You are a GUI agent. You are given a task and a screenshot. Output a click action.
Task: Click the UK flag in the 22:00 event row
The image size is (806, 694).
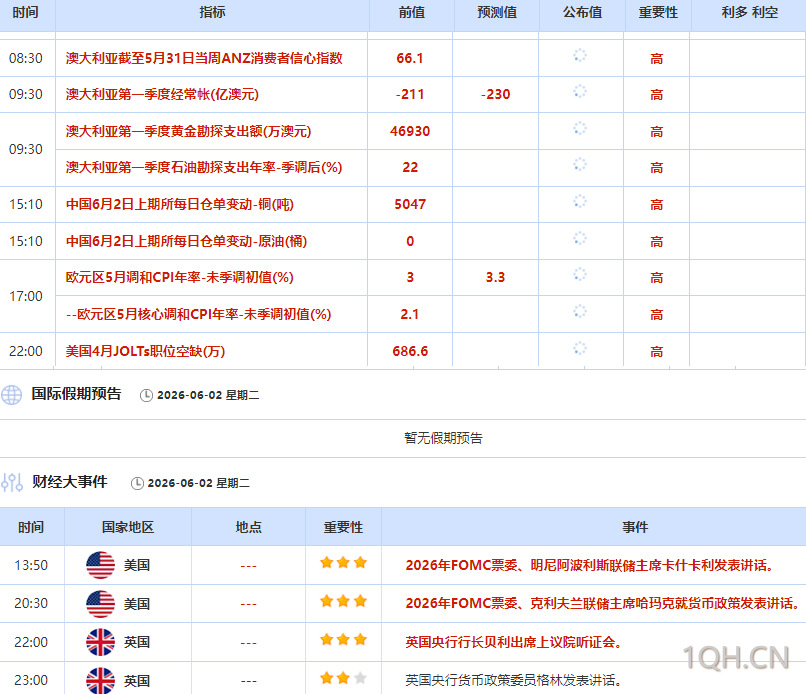tap(100, 642)
